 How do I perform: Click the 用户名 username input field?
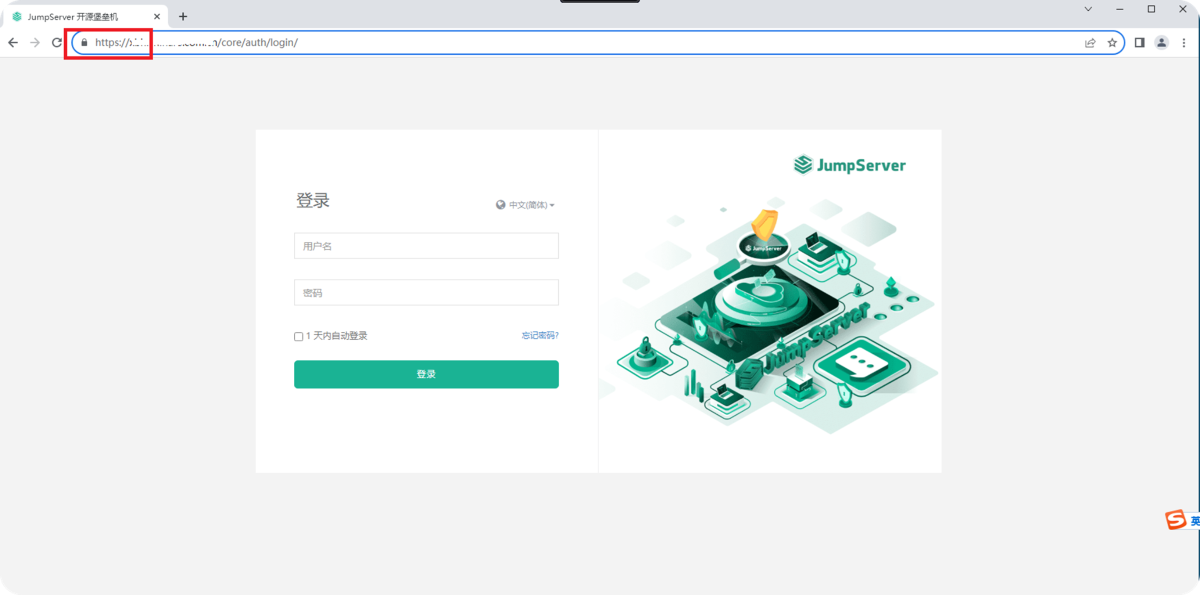point(426,245)
